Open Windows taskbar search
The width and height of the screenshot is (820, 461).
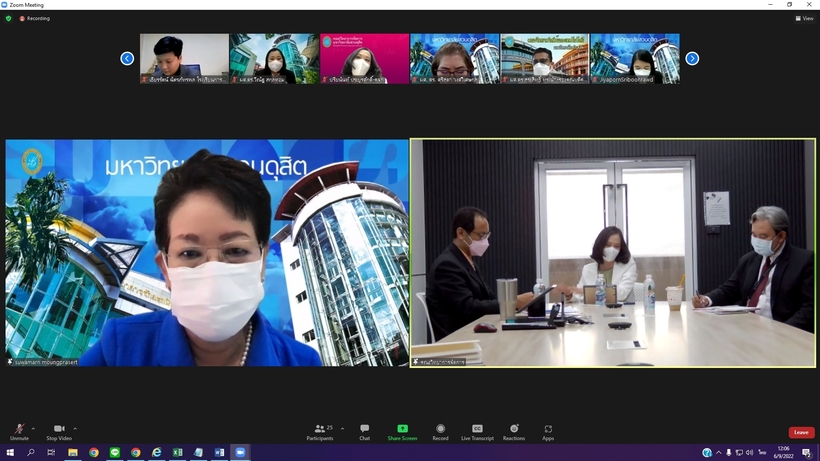click(x=31, y=453)
